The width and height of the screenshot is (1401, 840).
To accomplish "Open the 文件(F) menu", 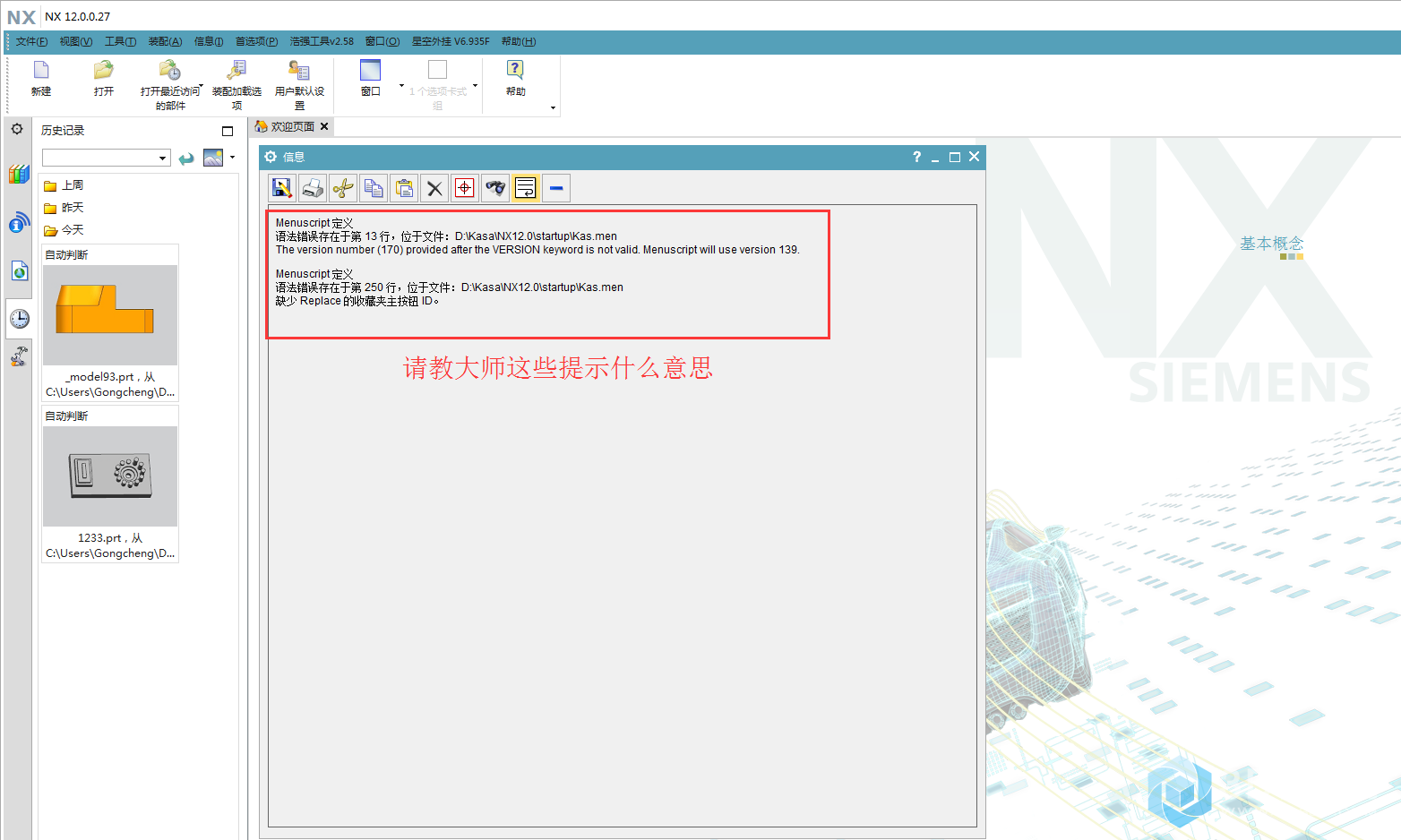I will click(x=31, y=41).
